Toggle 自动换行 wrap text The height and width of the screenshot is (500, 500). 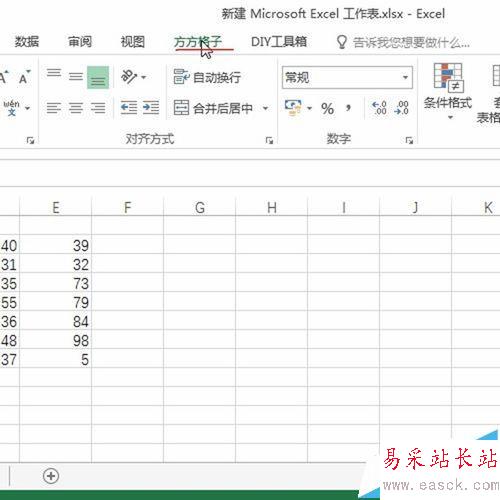click(x=207, y=77)
